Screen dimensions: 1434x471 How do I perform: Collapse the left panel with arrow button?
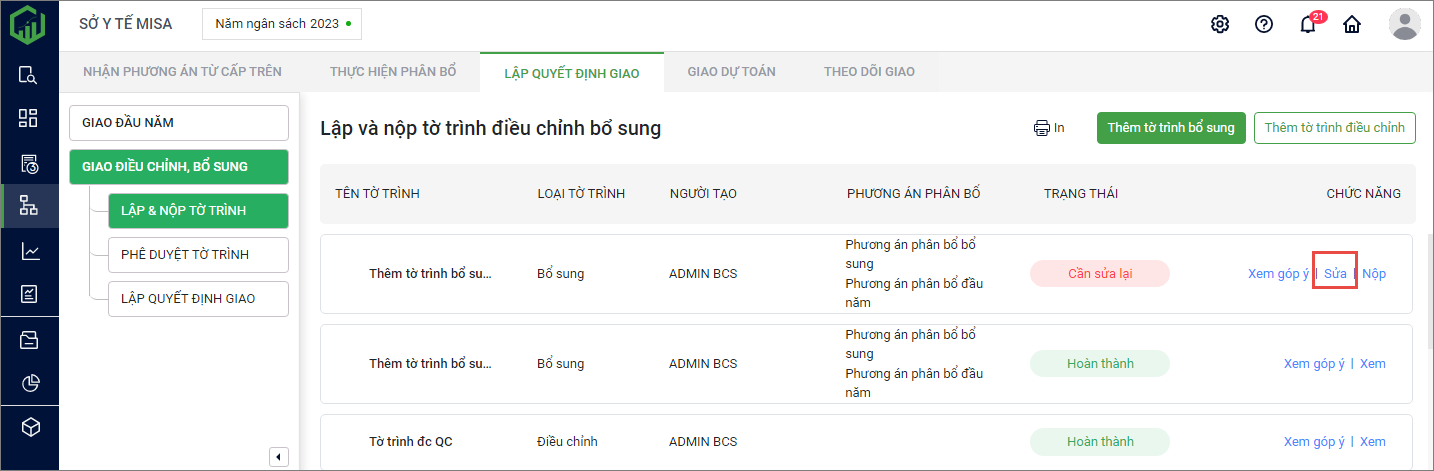[279, 457]
